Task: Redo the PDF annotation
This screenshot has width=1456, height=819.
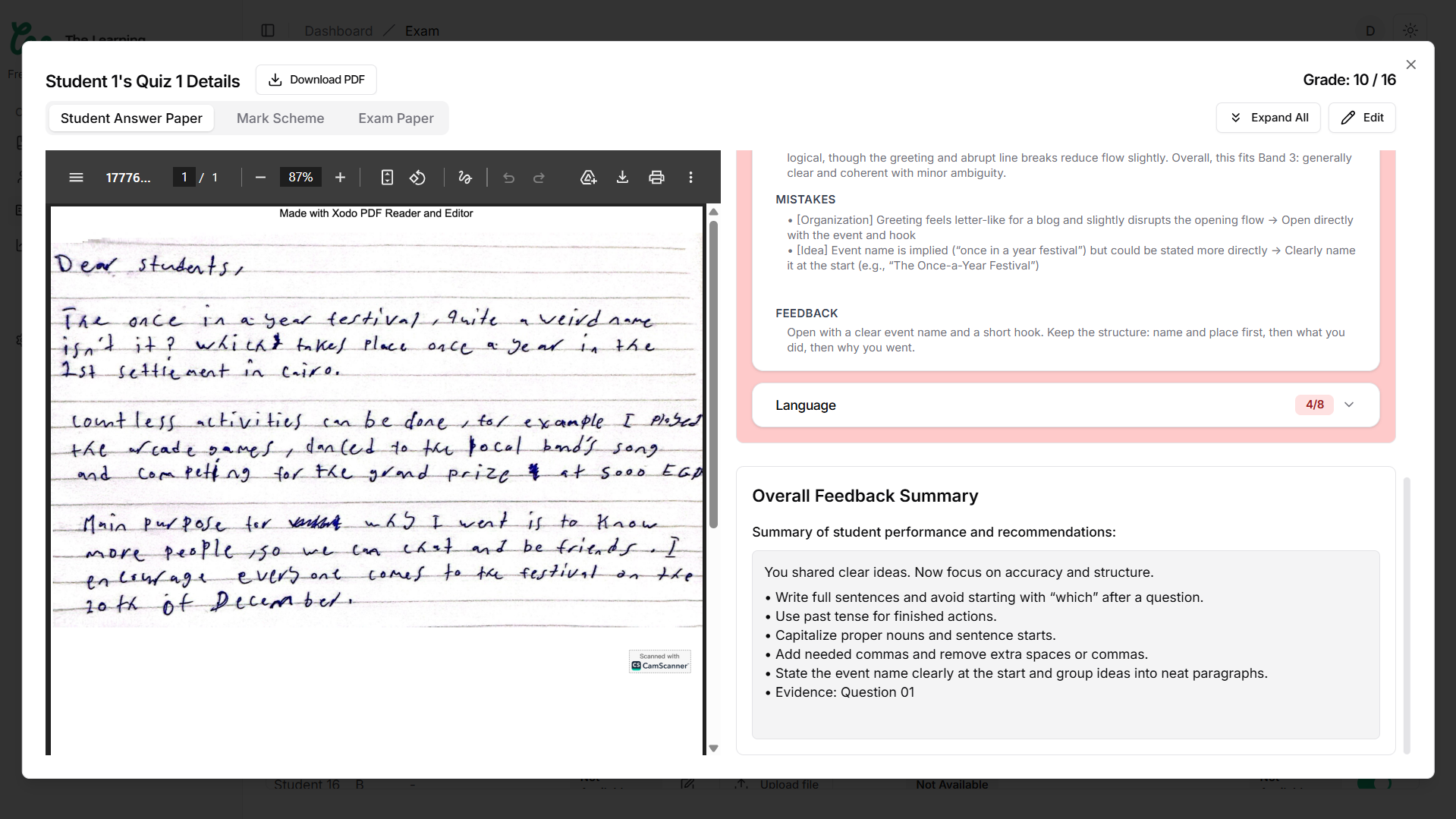Action: [x=539, y=178]
